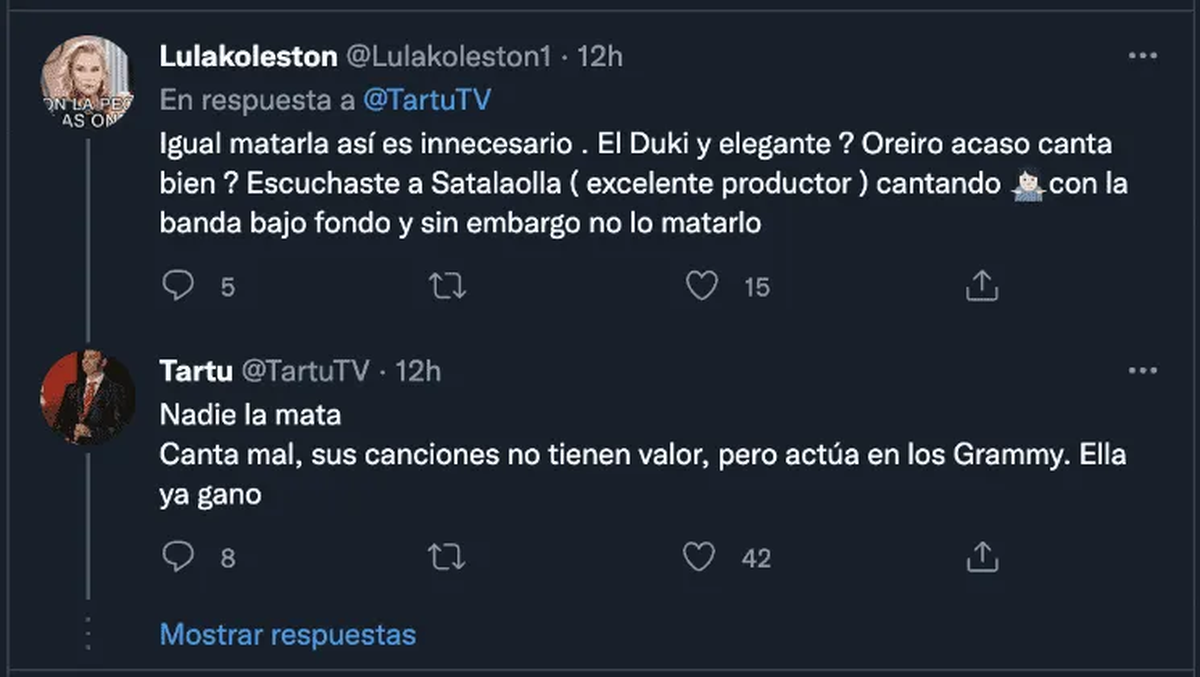Image resolution: width=1200 pixels, height=677 pixels.
Task: Open the share menu on Tartu's tweet
Action: tap(982, 558)
